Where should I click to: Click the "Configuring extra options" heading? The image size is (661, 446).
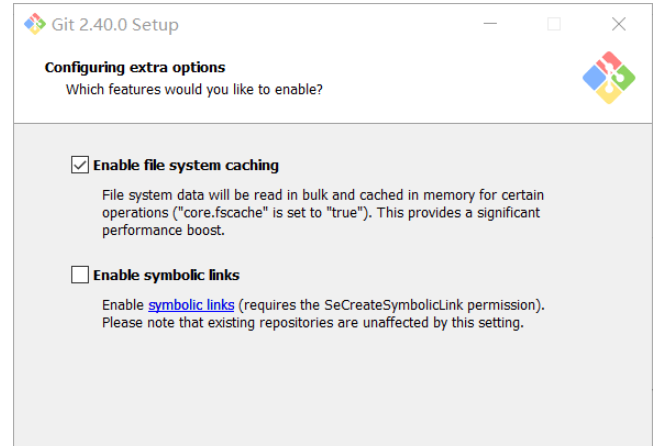tap(135, 68)
